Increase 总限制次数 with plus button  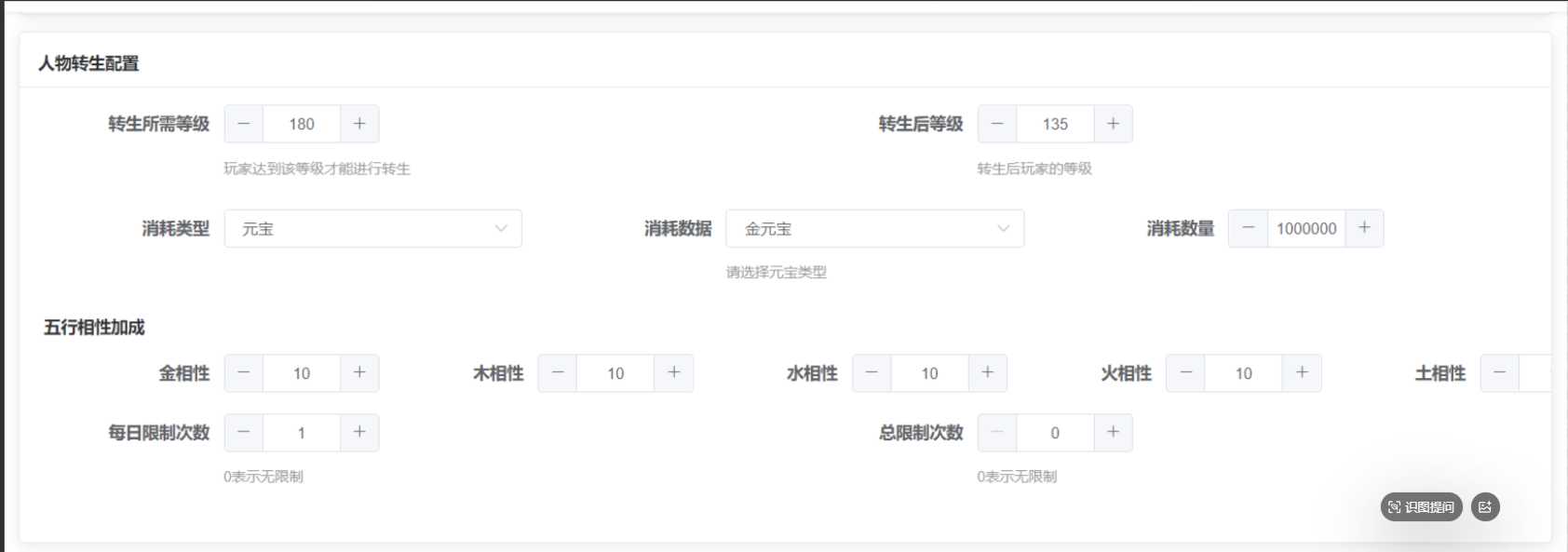coord(1113,433)
